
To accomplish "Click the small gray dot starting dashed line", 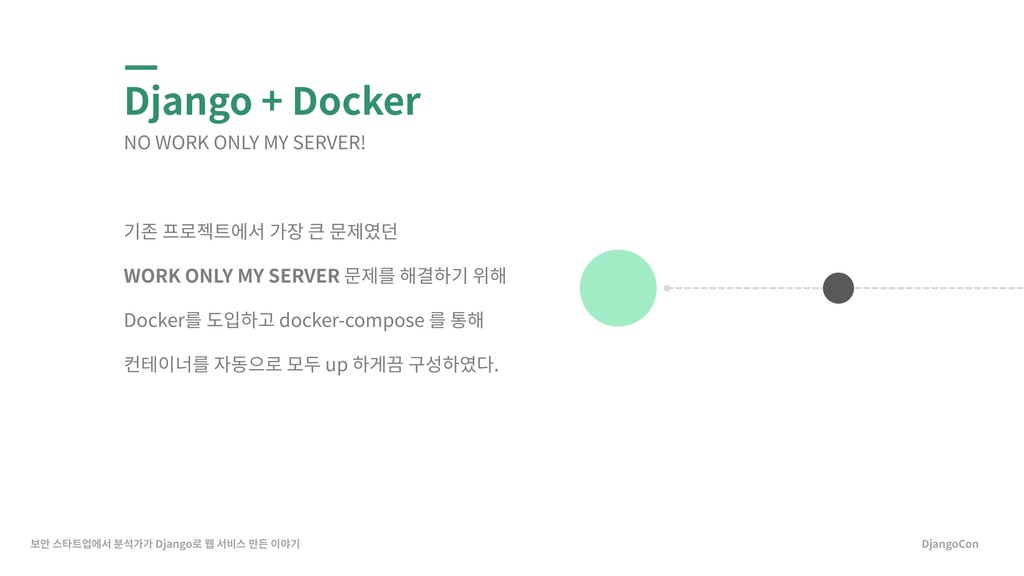I will (667, 288).
